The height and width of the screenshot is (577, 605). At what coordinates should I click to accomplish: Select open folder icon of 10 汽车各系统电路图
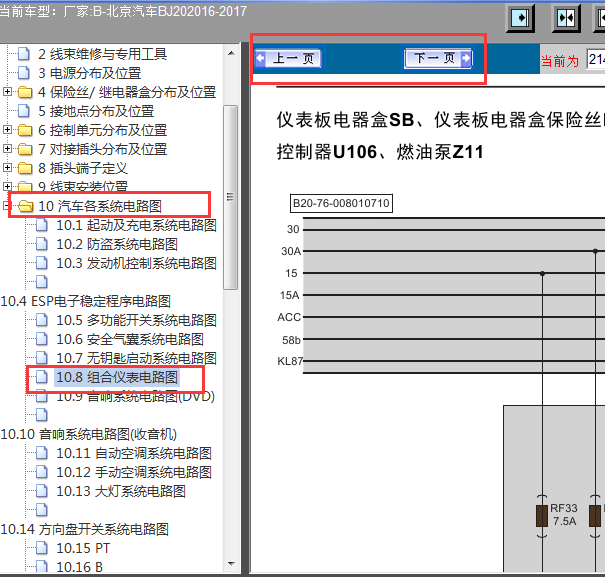click(x=25, y=206)
